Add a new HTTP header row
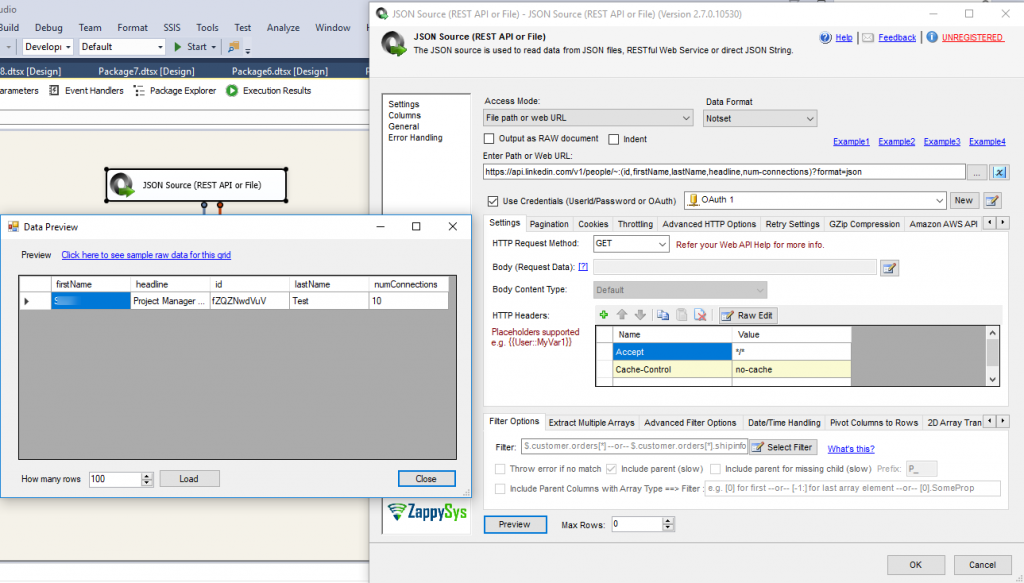Viewport: 1024px width, 583px height. (603, 314)
